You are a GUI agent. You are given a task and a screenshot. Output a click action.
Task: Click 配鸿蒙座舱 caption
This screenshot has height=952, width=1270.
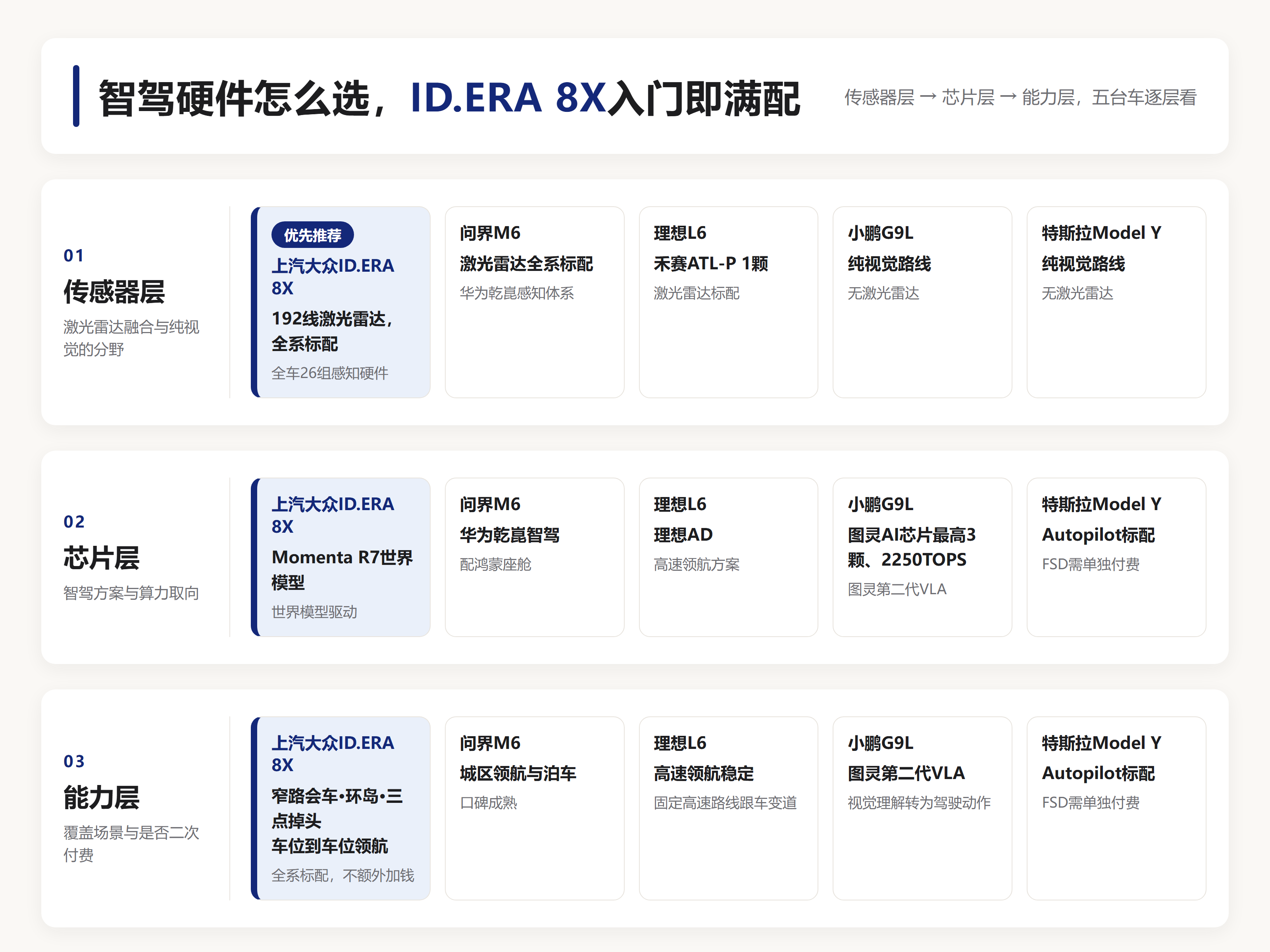click(495, 565)
